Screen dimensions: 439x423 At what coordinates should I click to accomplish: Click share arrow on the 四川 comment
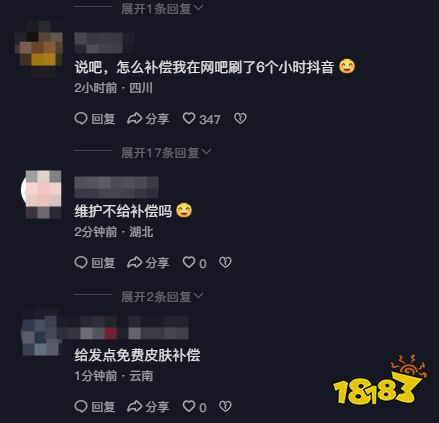pyautogui.click(x=134, y=118)
